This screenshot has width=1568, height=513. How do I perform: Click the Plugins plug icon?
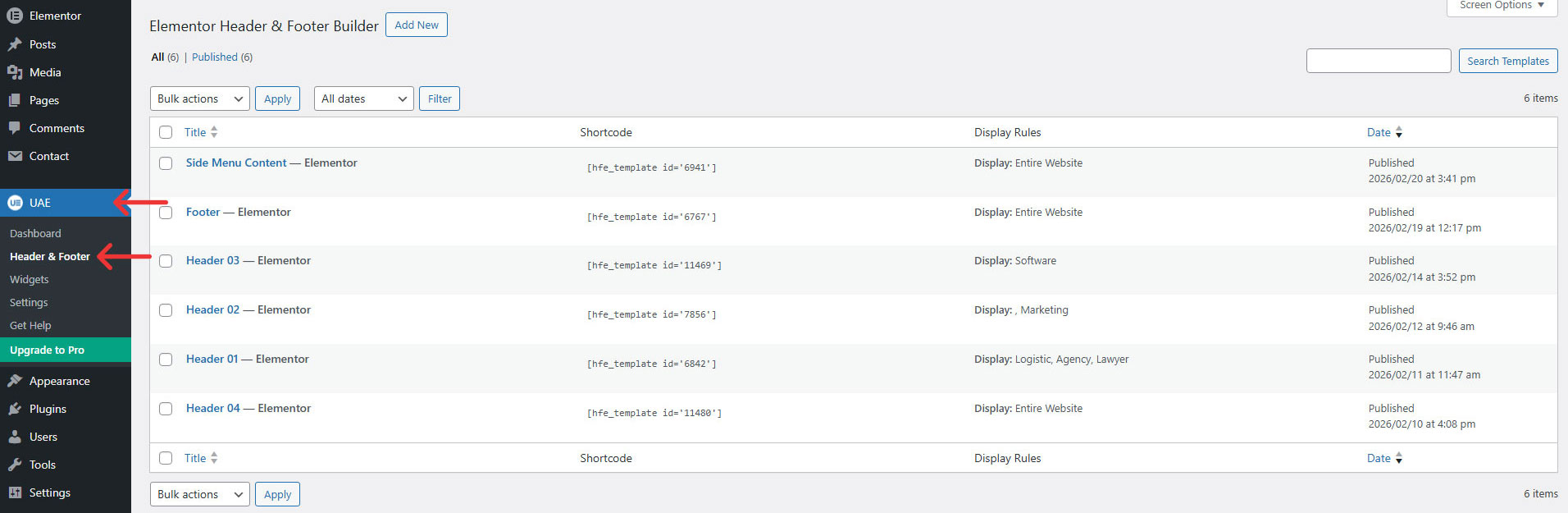(x=15, y=409)
